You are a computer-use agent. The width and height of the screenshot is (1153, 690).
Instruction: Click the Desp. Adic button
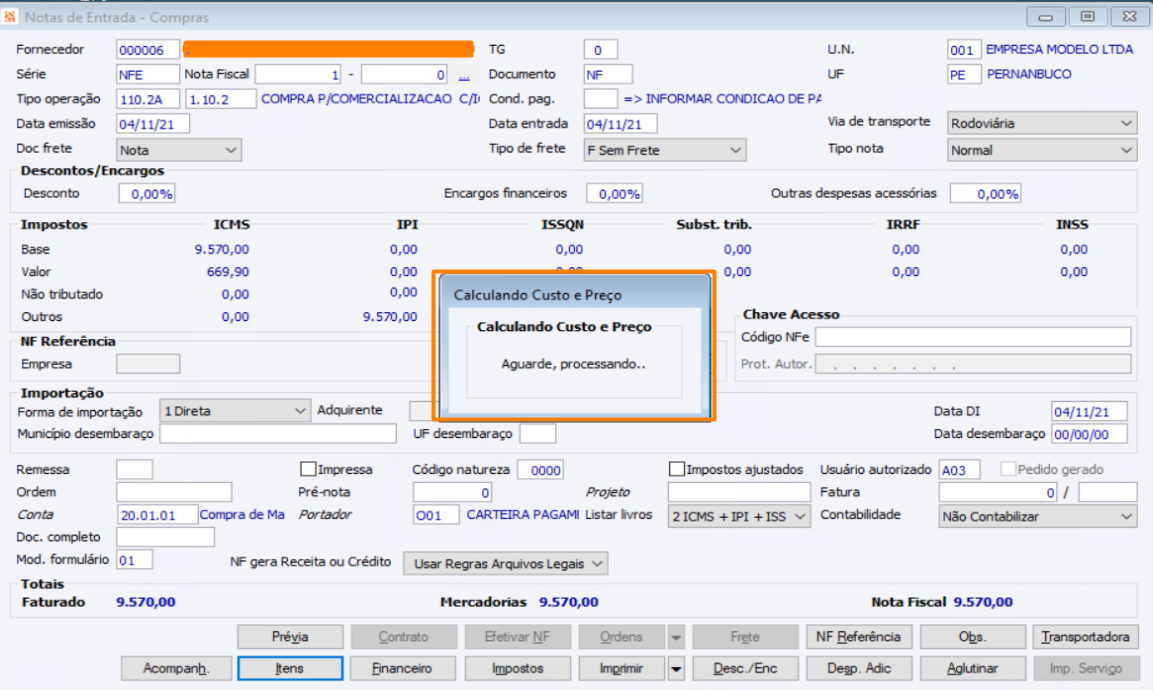click(859, 669)
